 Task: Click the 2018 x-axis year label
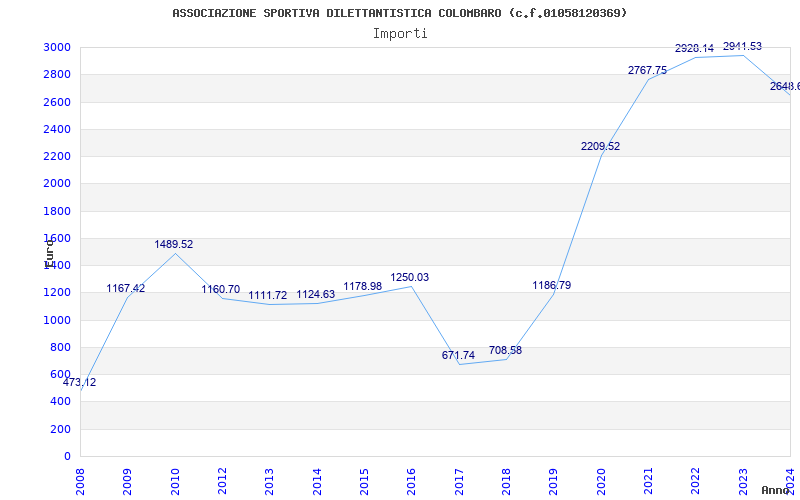(x=506, y=481)
